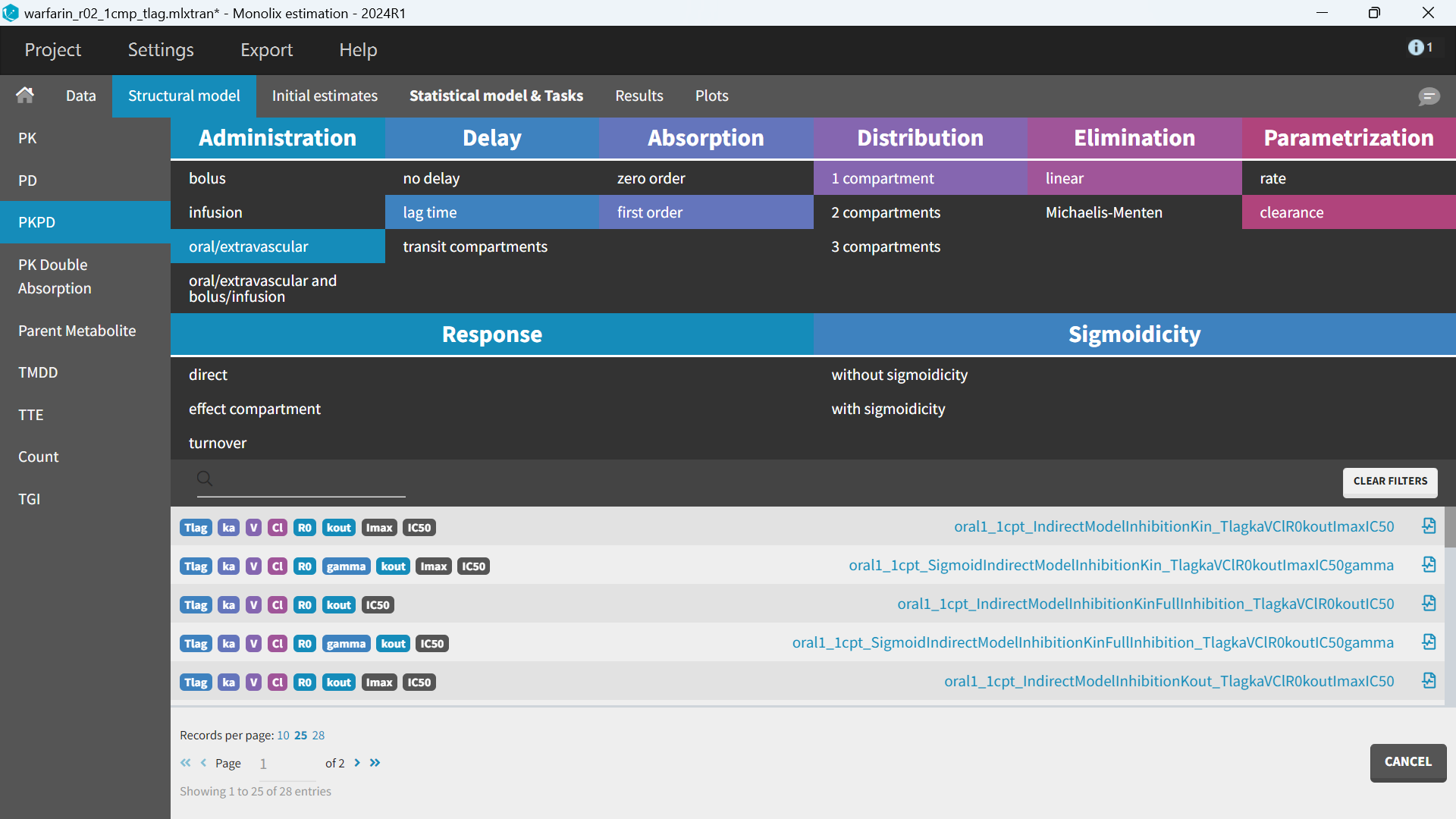Select 'turnover' response filter

pos(218,443)
